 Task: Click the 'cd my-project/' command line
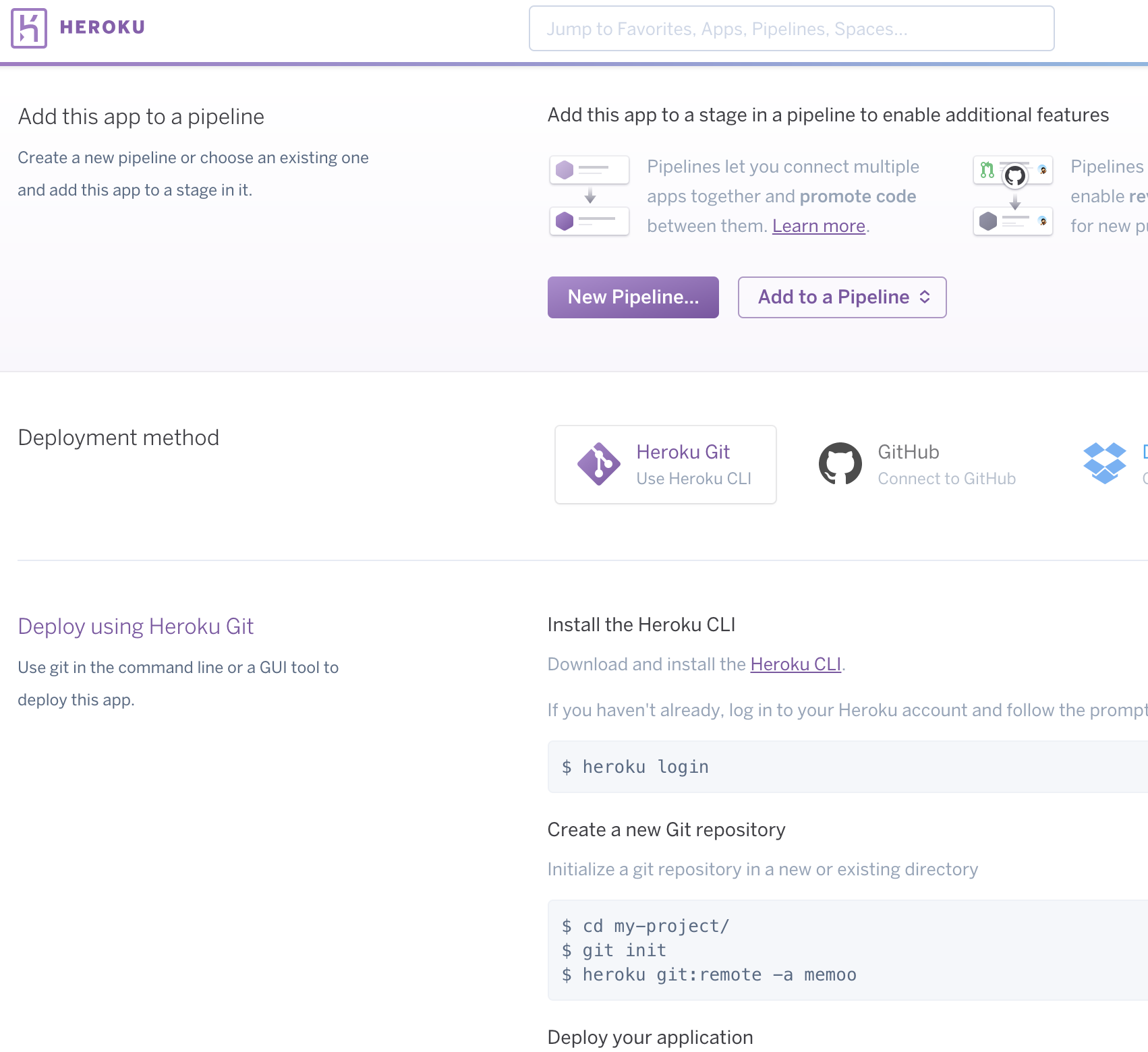pyautogui.click(x=645, y=926)
